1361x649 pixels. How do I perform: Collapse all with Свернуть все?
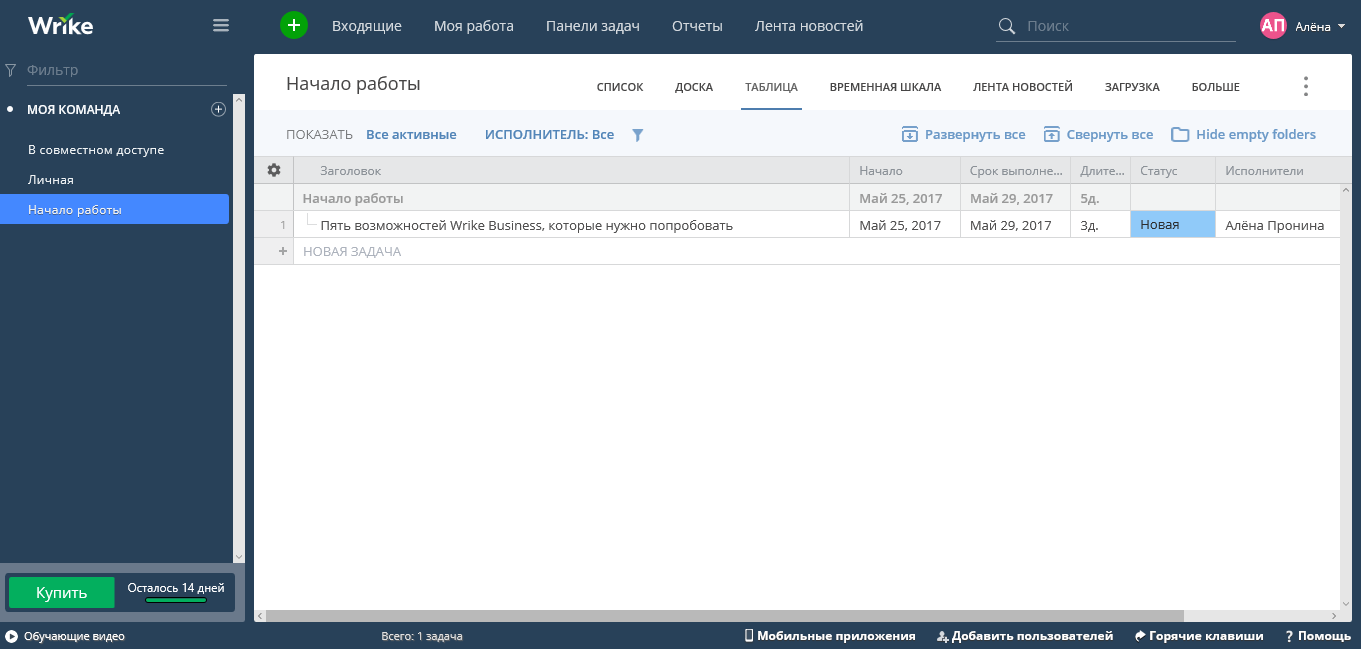click(1098, 135)
